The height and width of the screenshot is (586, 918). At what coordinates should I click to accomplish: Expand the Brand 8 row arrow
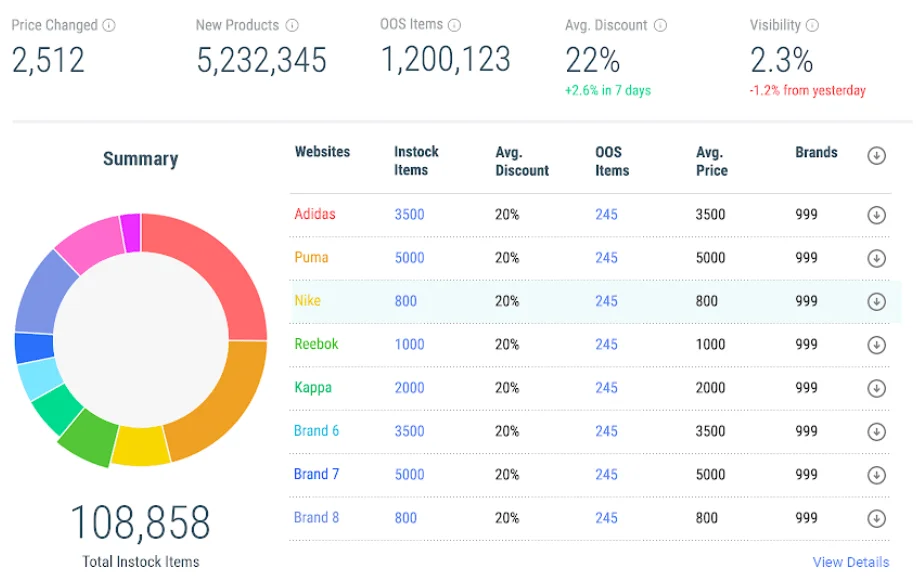point(877,518)
